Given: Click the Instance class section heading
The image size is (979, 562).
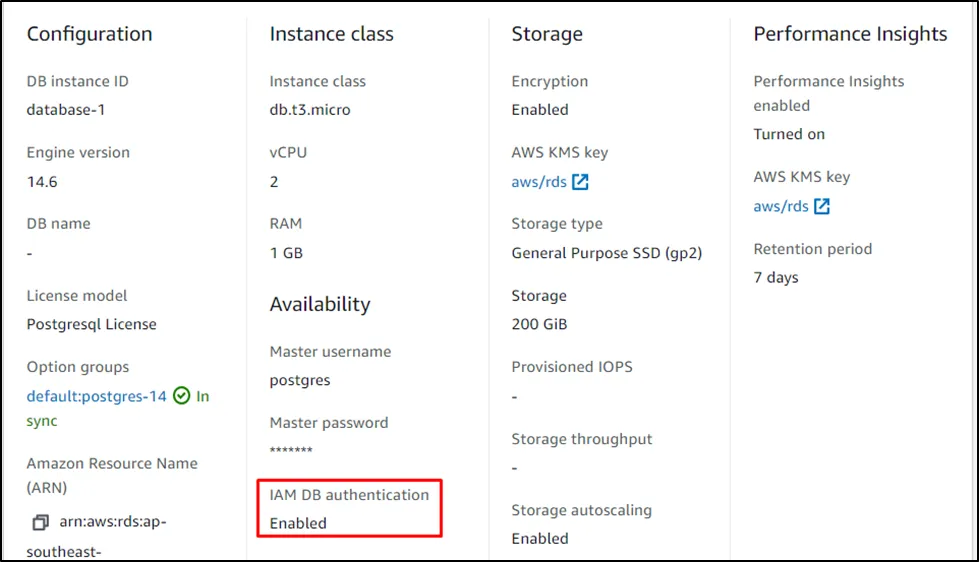Looking at the screenshot, I should point(331,34).
